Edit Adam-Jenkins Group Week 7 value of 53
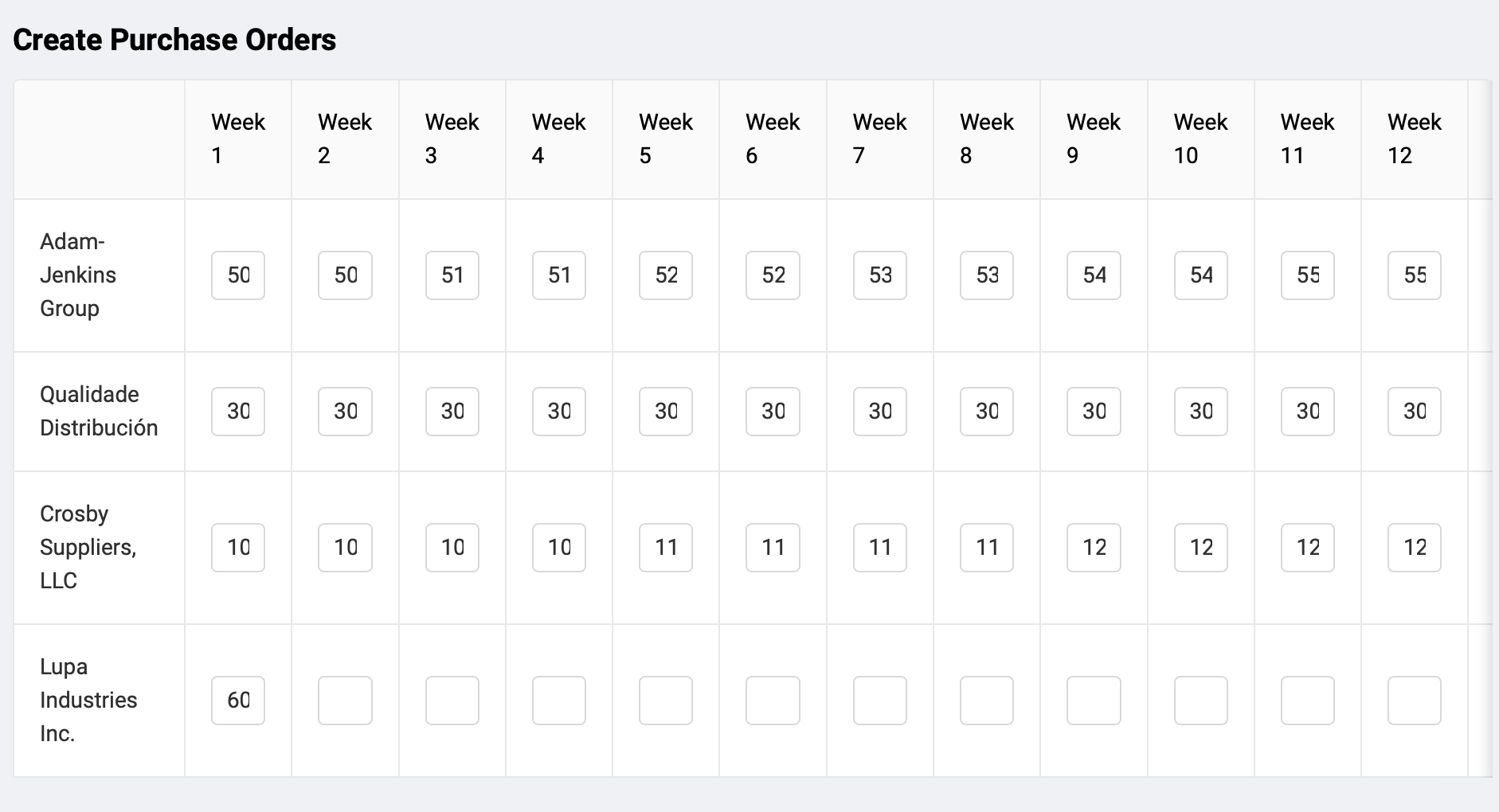Viewport: 1499px width, 812px height. pyautogui.click(x=879, y=275)
